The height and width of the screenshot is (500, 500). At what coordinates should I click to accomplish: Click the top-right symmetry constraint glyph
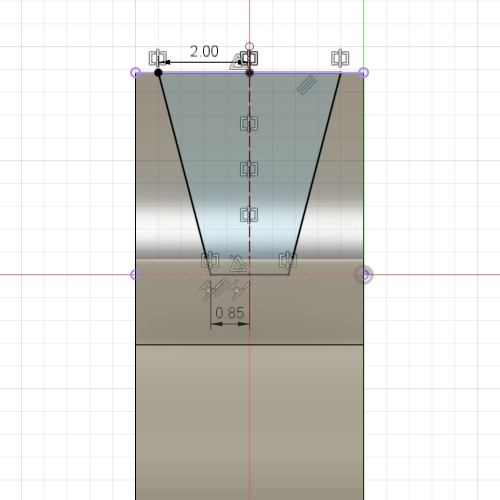pyautogui.click(x=340, y=58)
